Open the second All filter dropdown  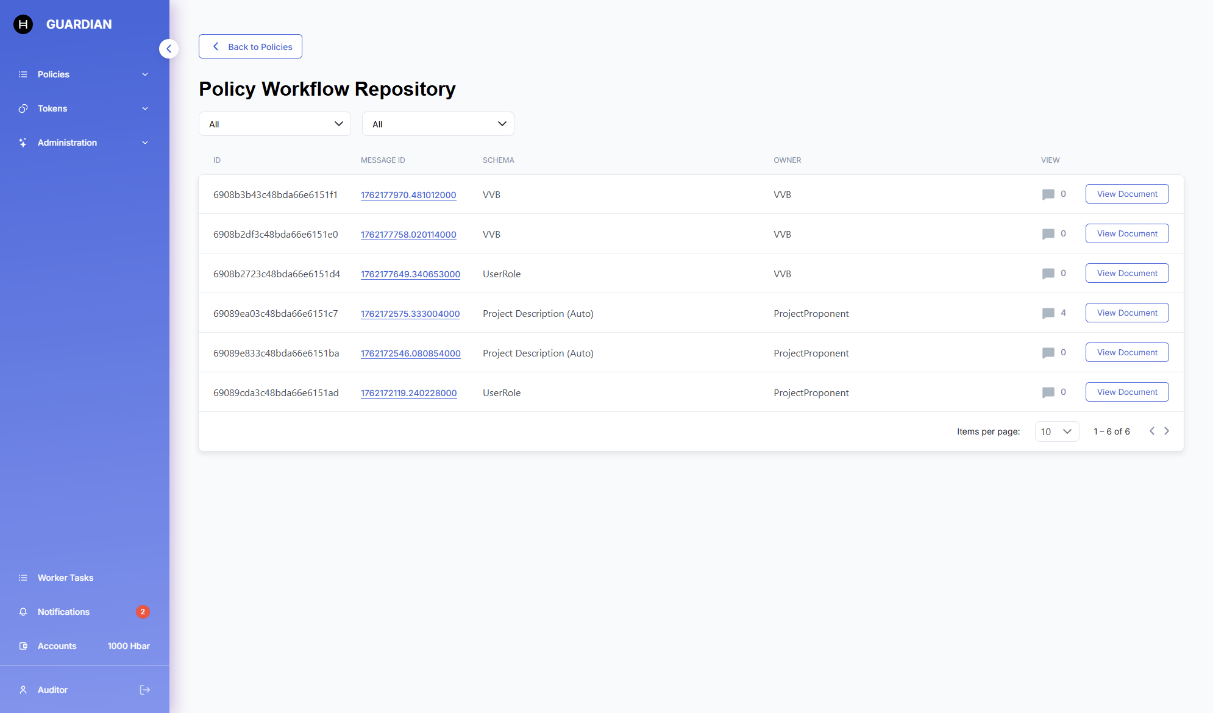coord(438,124)
